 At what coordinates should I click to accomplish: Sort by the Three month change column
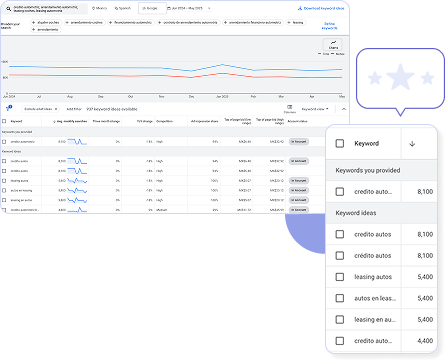coord(106,121)
